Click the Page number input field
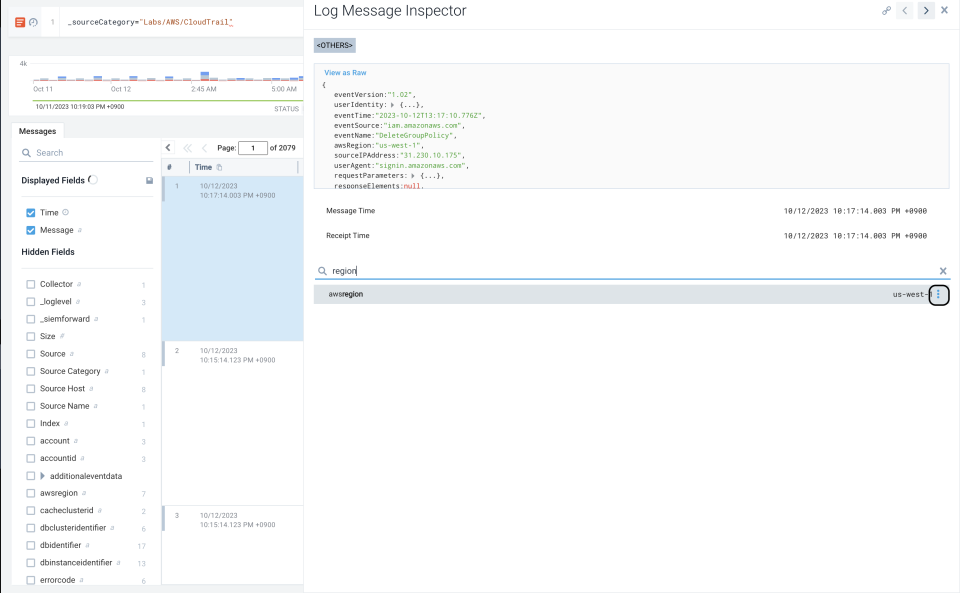The width and height of the screenshot is (960, 593). 251,146
